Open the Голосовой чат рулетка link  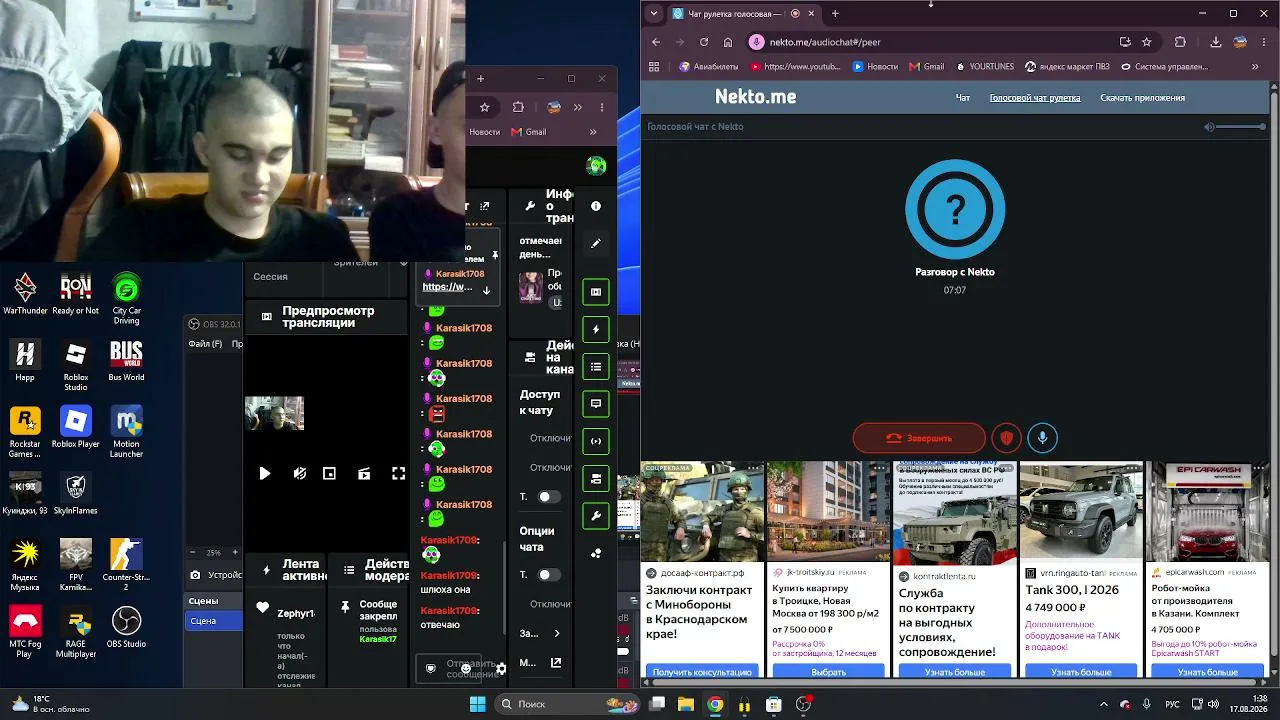pos(1034,98)
